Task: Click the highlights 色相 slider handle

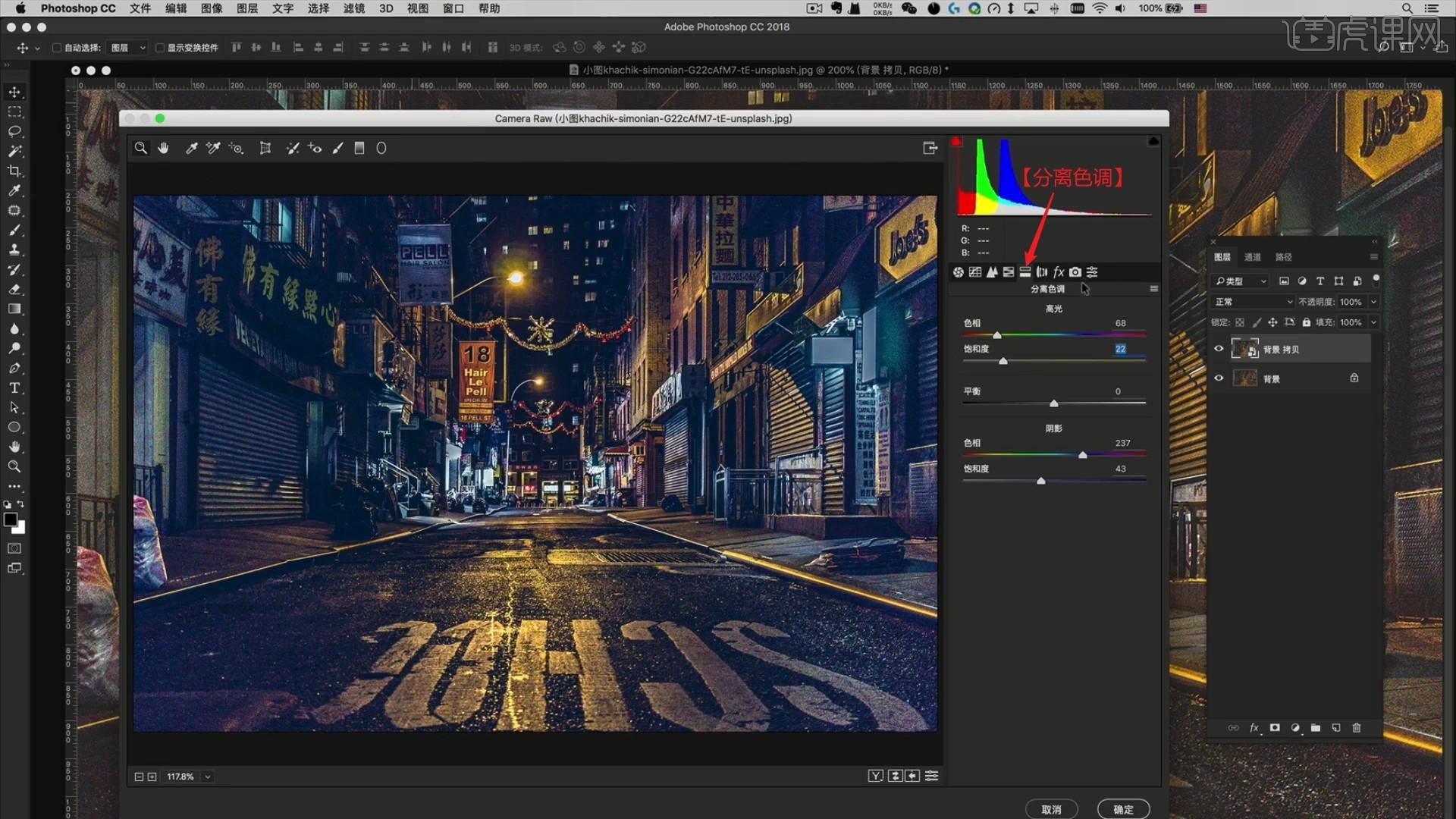Action: [x=997, y=335]
